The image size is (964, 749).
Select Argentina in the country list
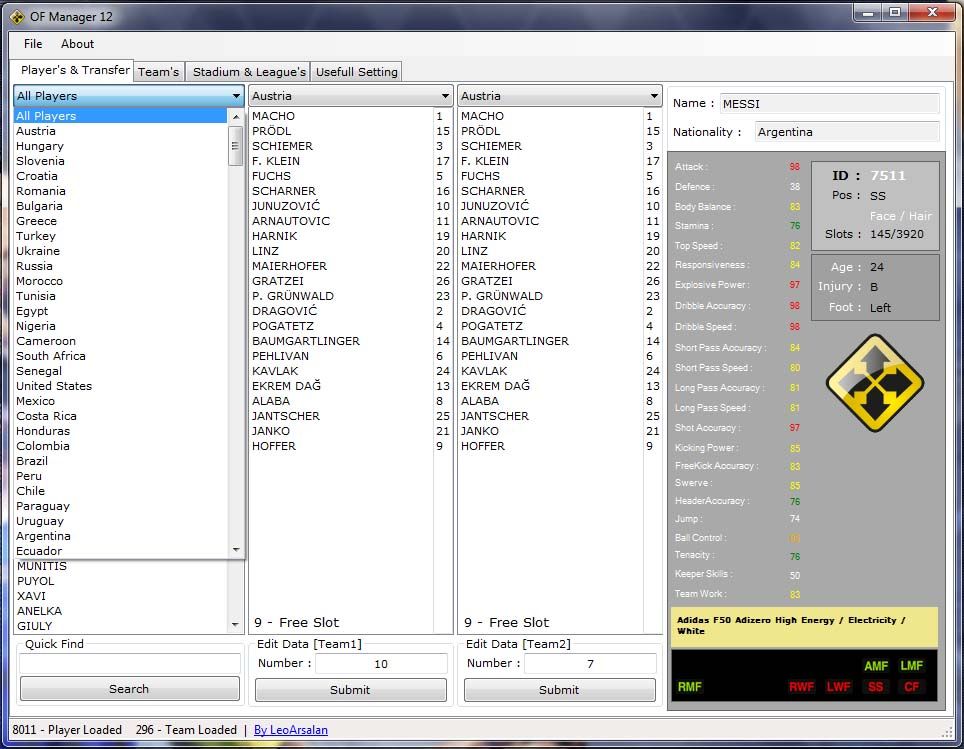(43, 536)
